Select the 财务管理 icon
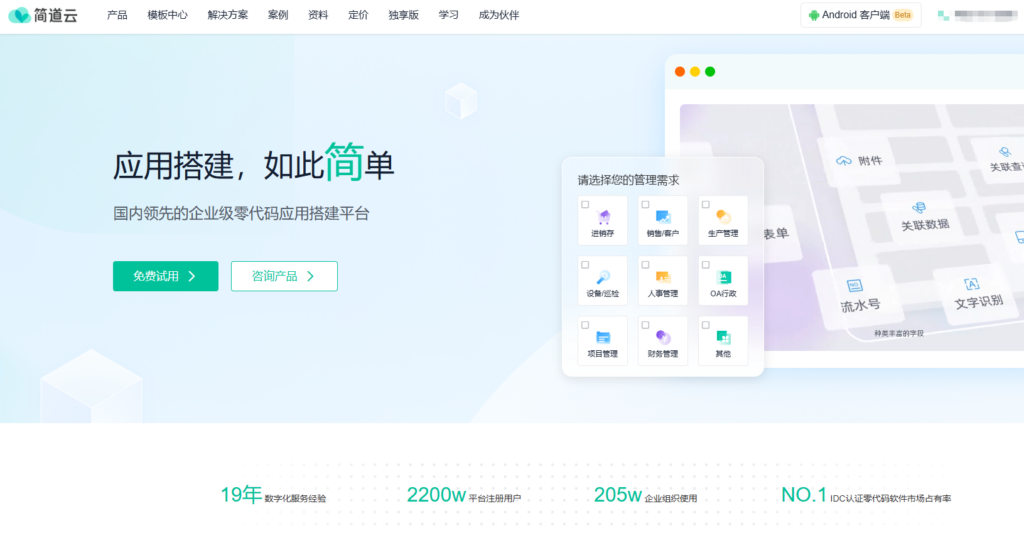1024x543 pixels. (x=663, y=337)
